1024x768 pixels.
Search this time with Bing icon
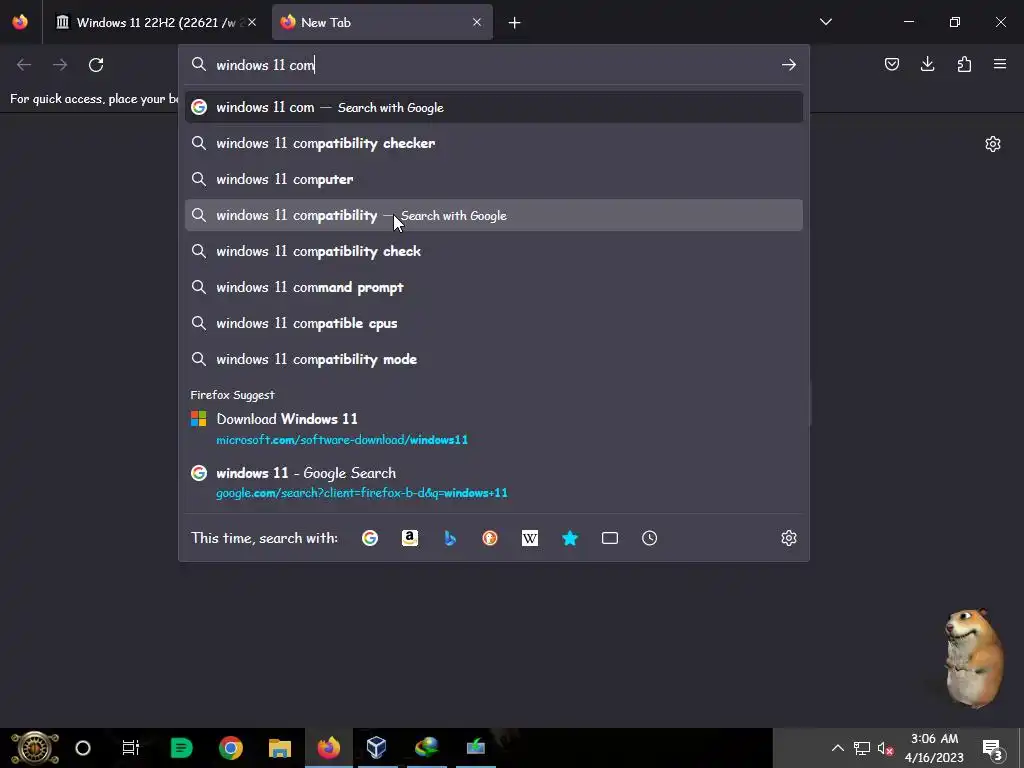(x=450, y=538)
